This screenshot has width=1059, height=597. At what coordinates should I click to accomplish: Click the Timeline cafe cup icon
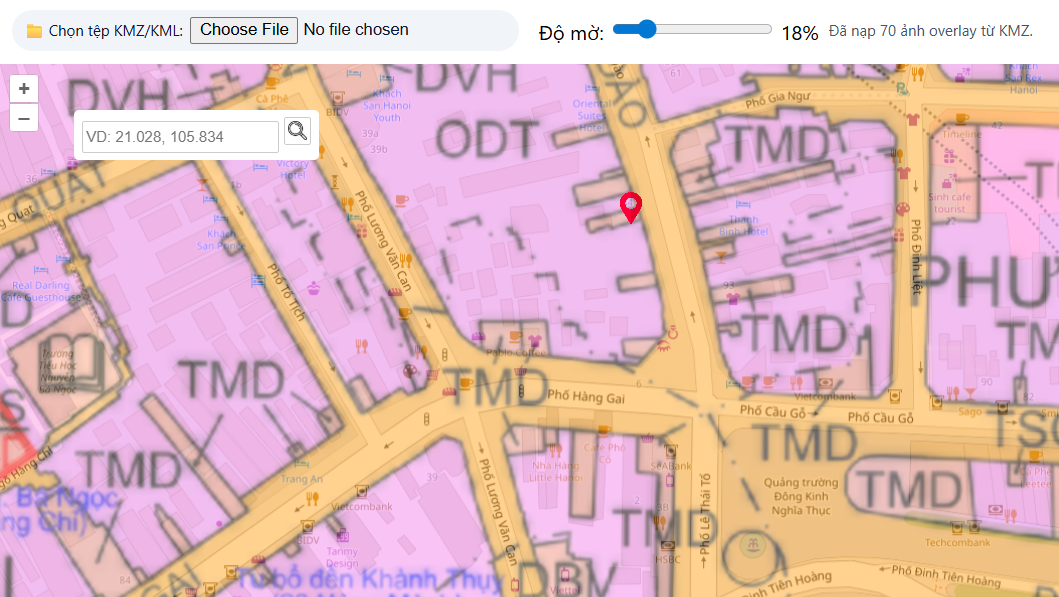962,119
